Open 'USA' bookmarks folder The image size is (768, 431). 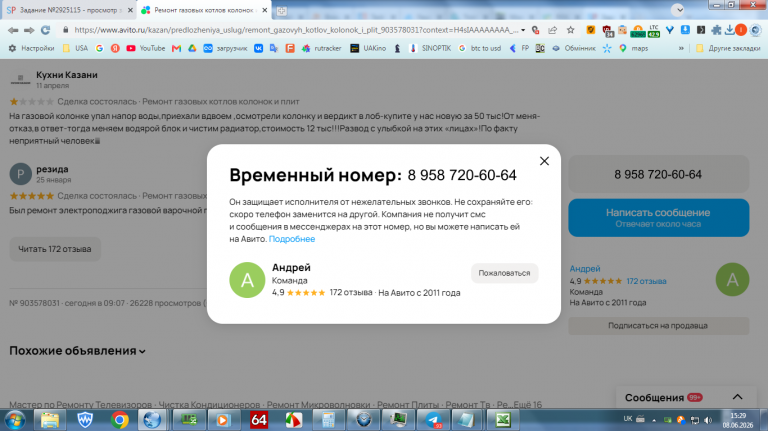[x=75, y=48]
